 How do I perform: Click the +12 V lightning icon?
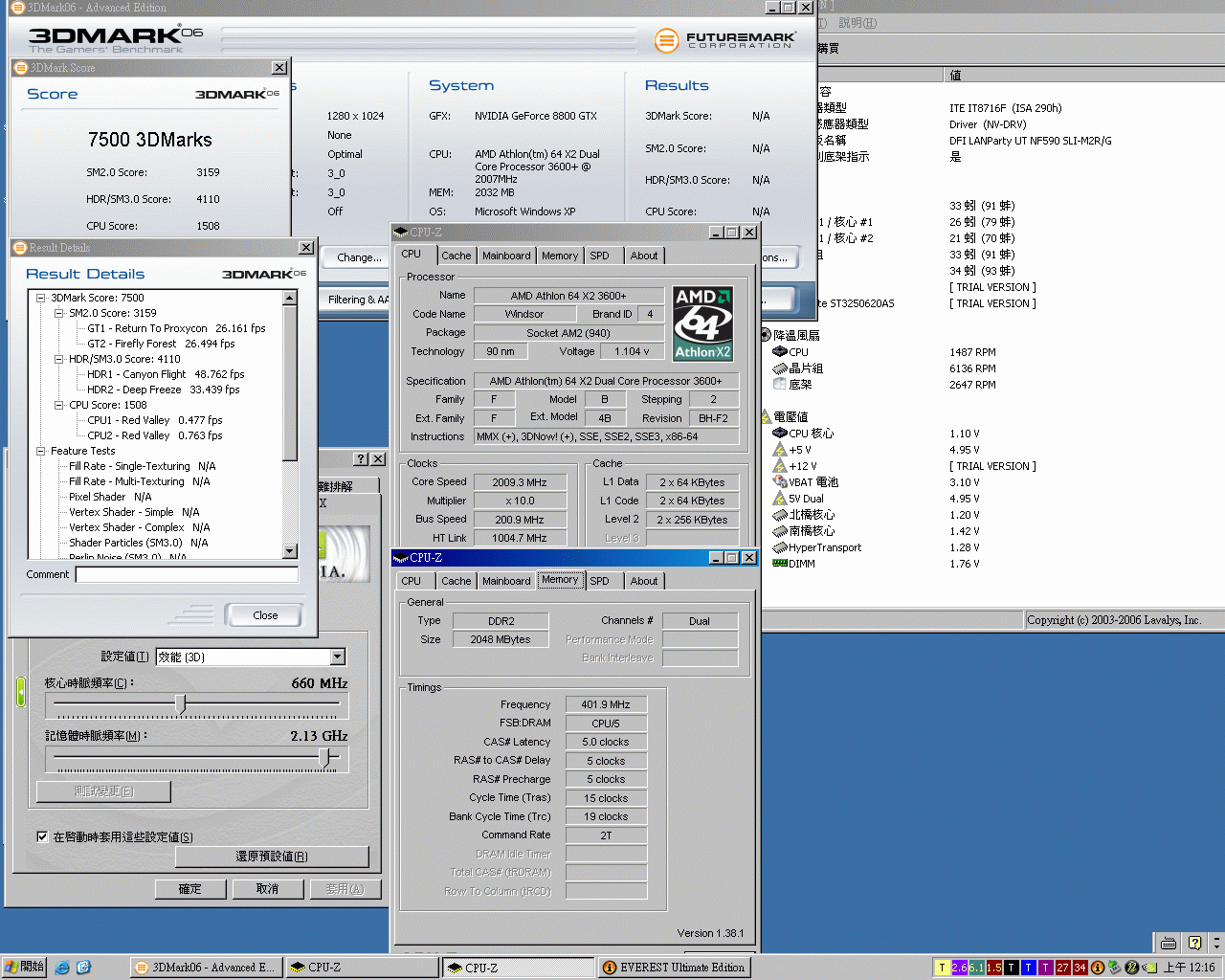coord(780,466)
